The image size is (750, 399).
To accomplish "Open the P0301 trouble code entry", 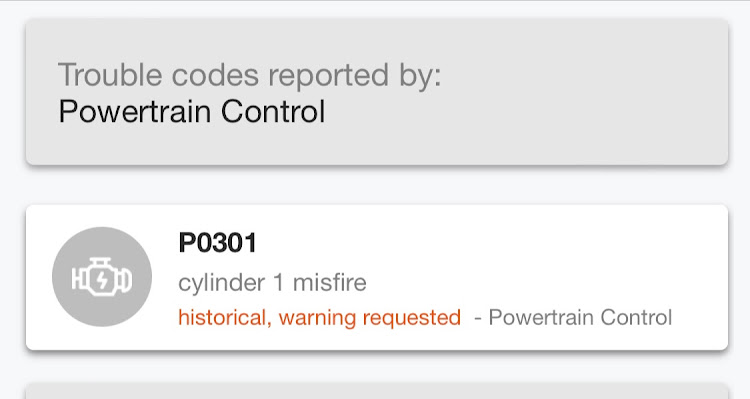I will point(377,277).
